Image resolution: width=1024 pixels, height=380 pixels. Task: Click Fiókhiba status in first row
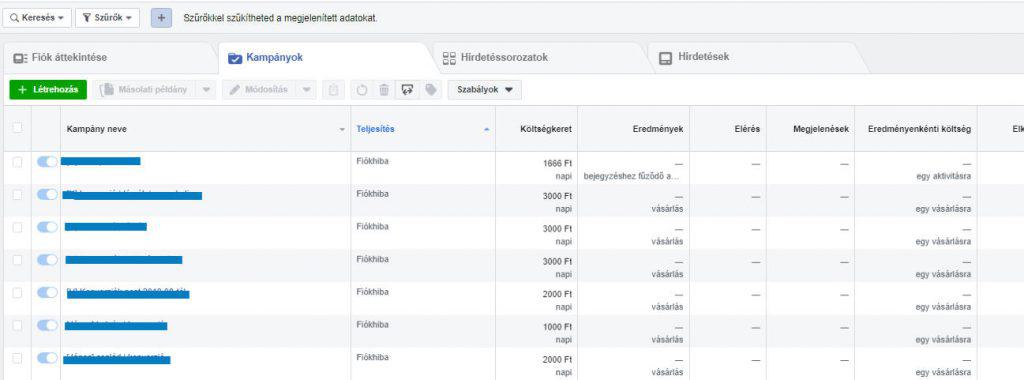(372, 161)
